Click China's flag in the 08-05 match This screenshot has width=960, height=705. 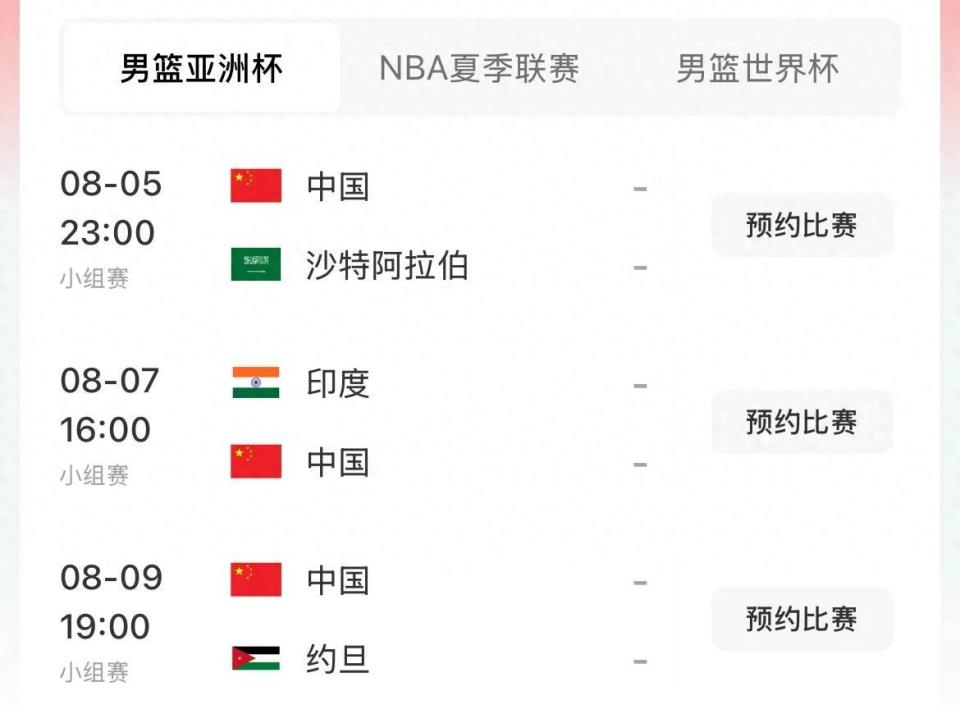tap(256, 186)
